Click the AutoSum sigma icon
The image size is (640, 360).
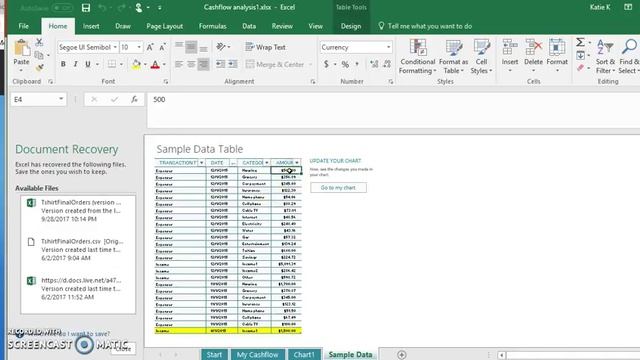pyautogui.click(x=580, y=42)
